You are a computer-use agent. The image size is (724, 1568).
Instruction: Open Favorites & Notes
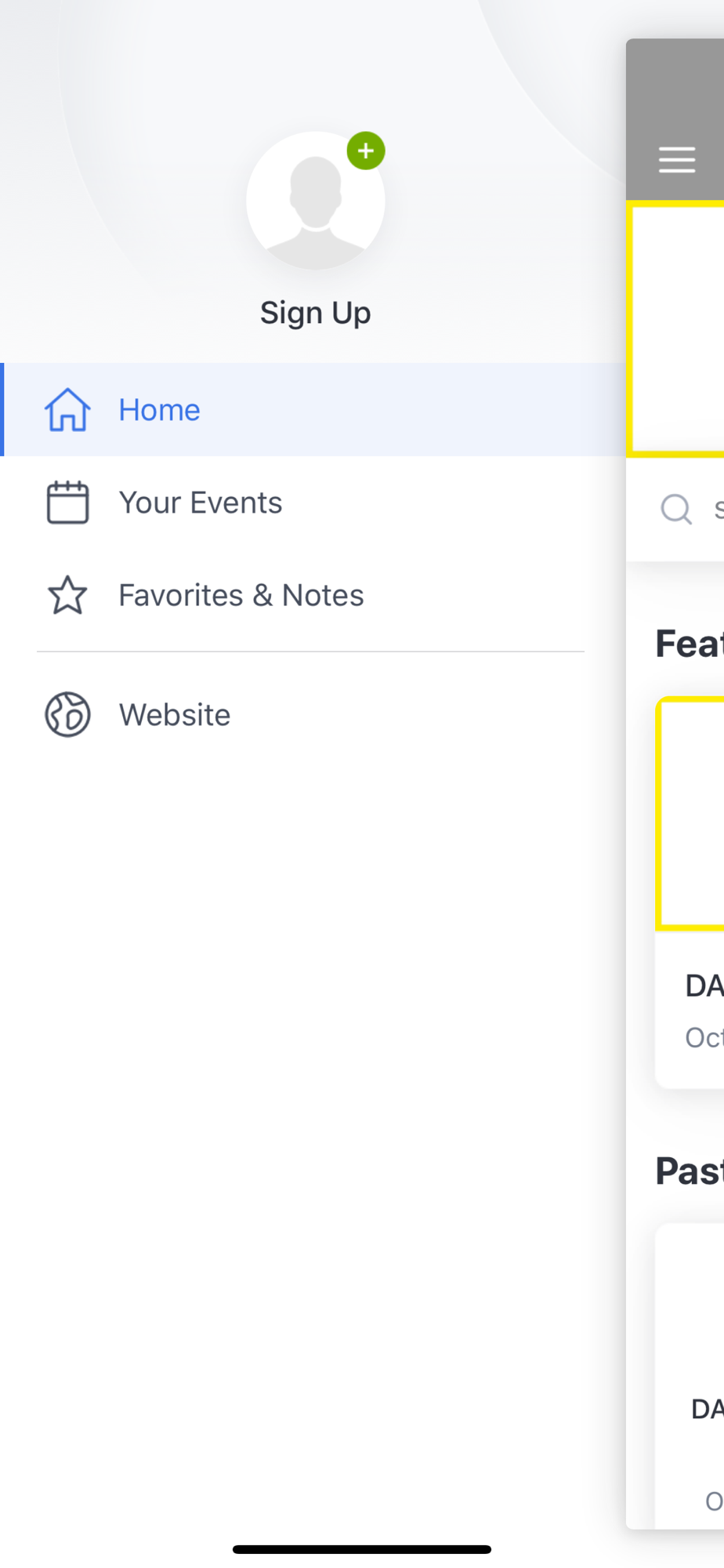(313, 595)
